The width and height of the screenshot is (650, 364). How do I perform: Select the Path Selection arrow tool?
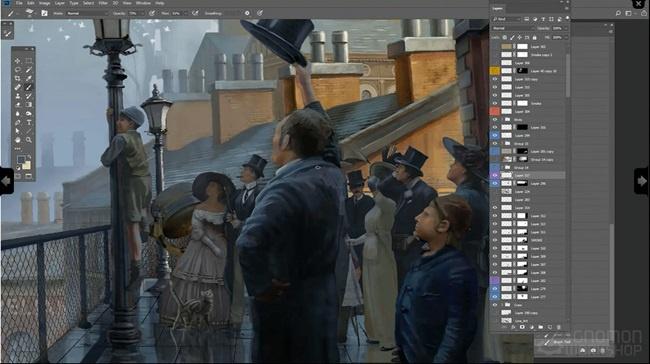pyautogui.click(x=17, y=131)
